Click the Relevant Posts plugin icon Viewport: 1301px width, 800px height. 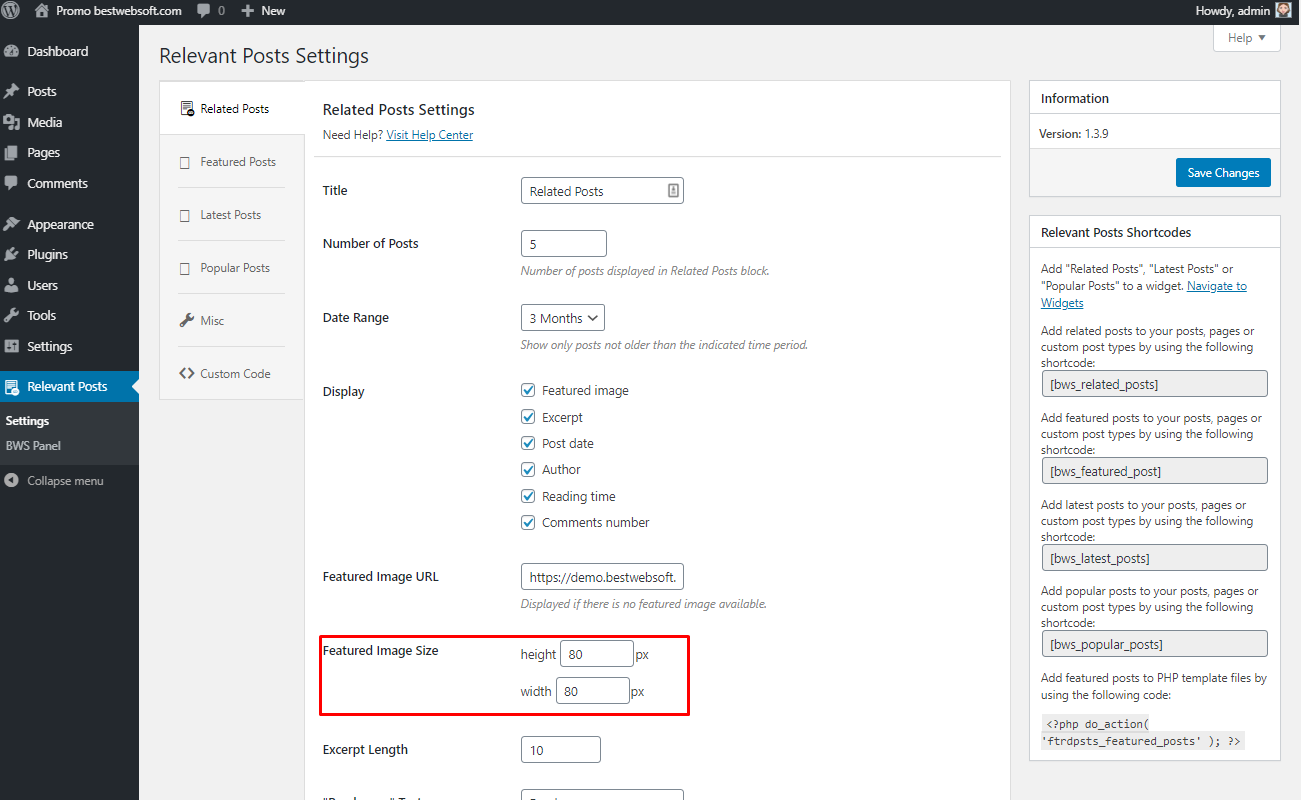(x=12, y=387)
